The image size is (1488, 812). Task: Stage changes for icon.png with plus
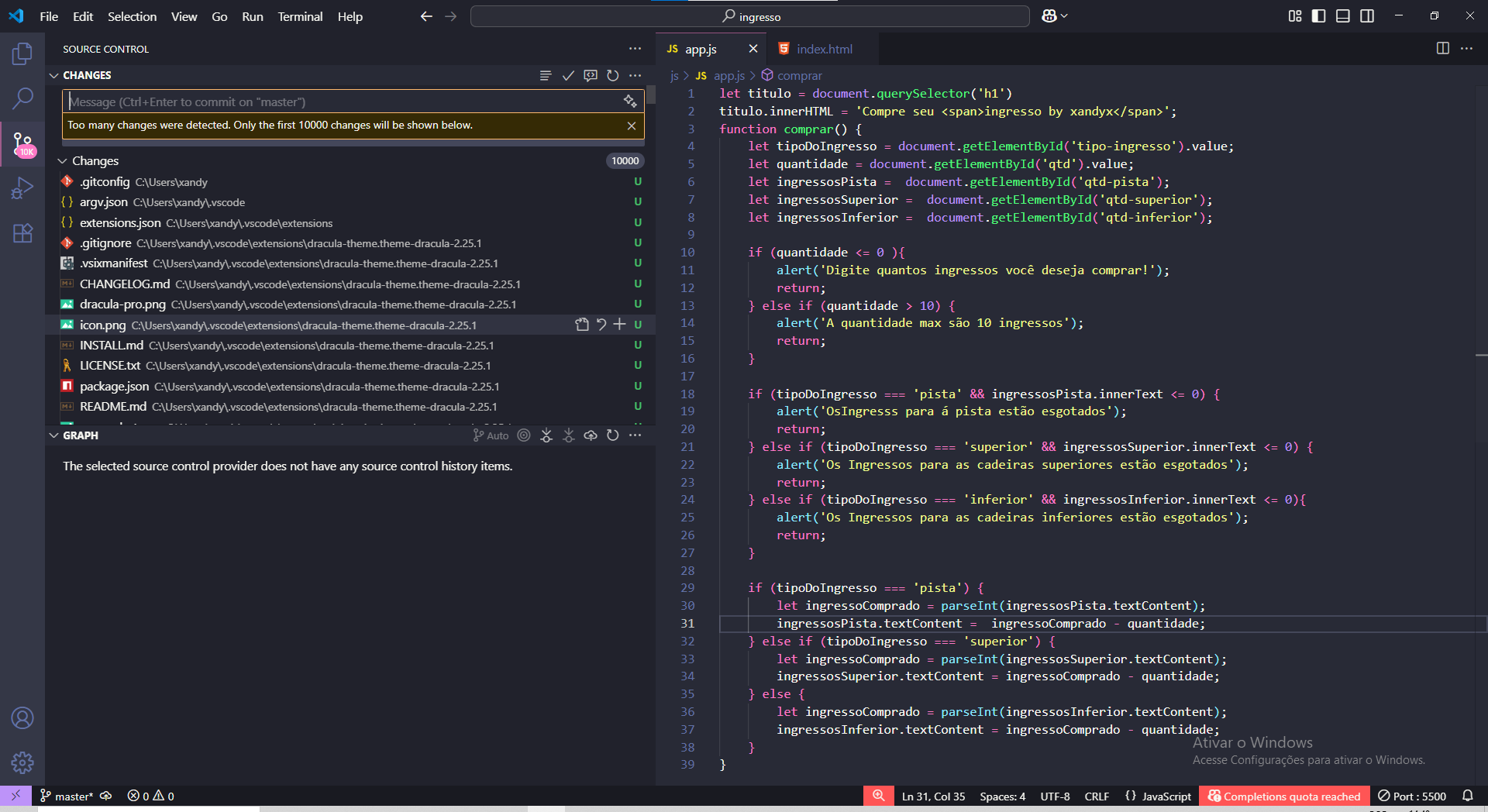coord(620,325)
